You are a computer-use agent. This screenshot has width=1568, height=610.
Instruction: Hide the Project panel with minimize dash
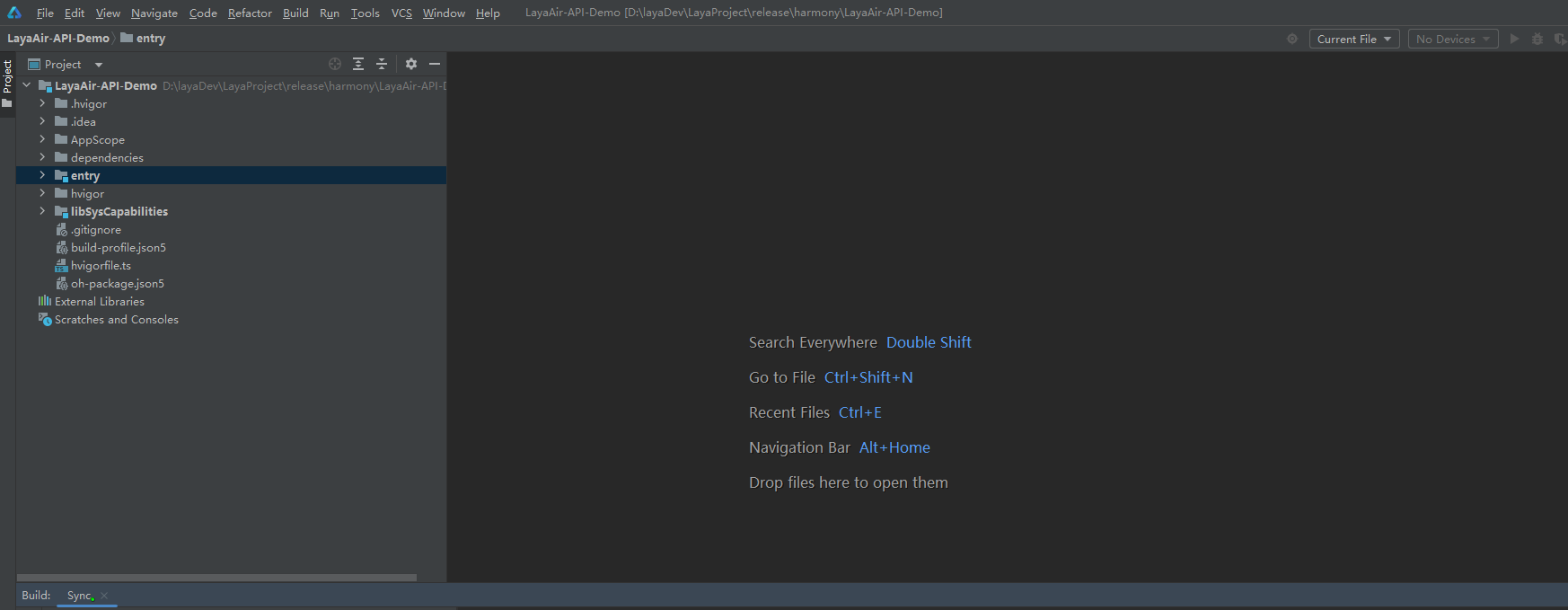pos(435,64)
